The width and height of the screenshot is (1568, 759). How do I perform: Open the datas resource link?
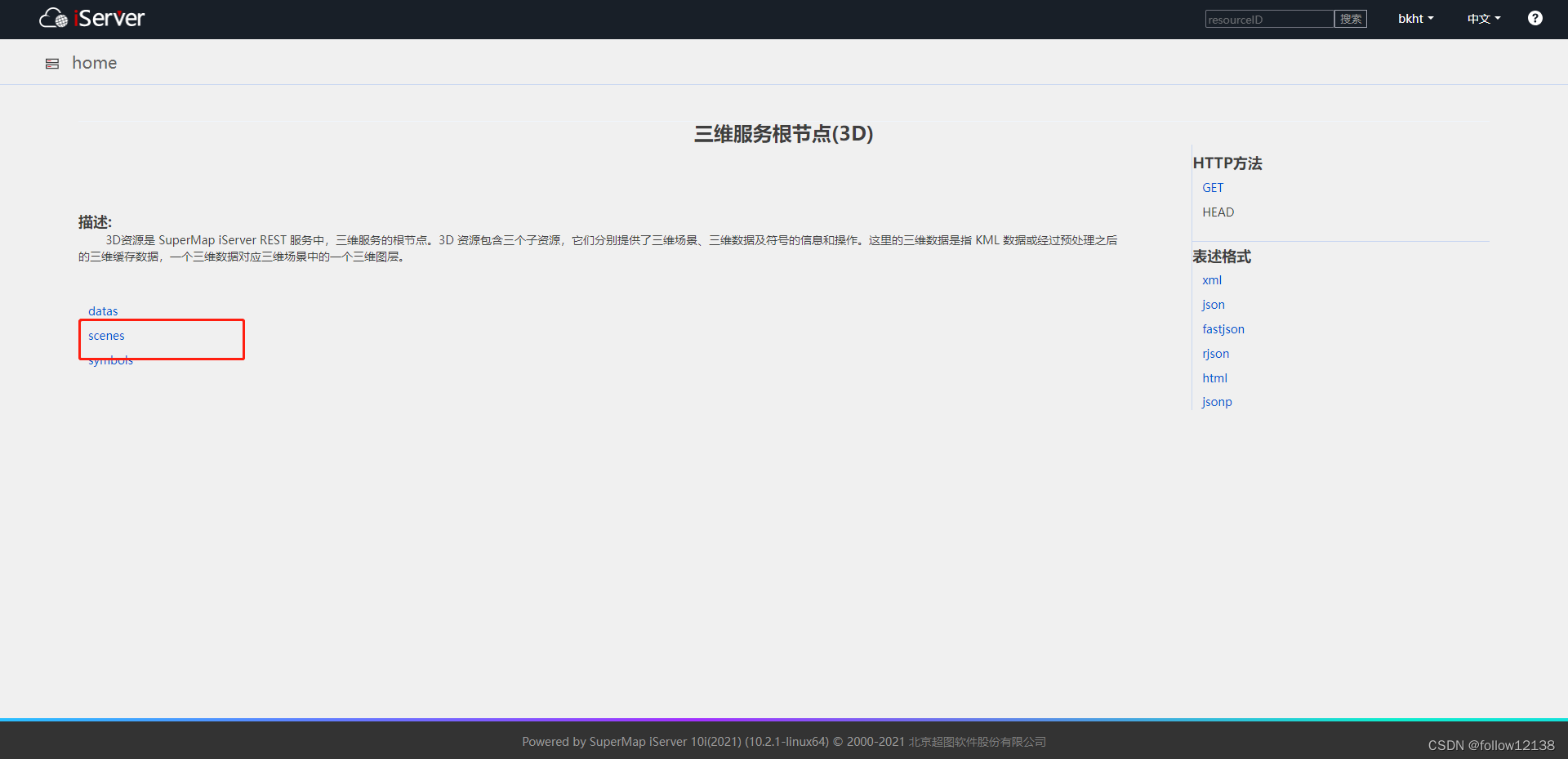click(x=103, y=311)
